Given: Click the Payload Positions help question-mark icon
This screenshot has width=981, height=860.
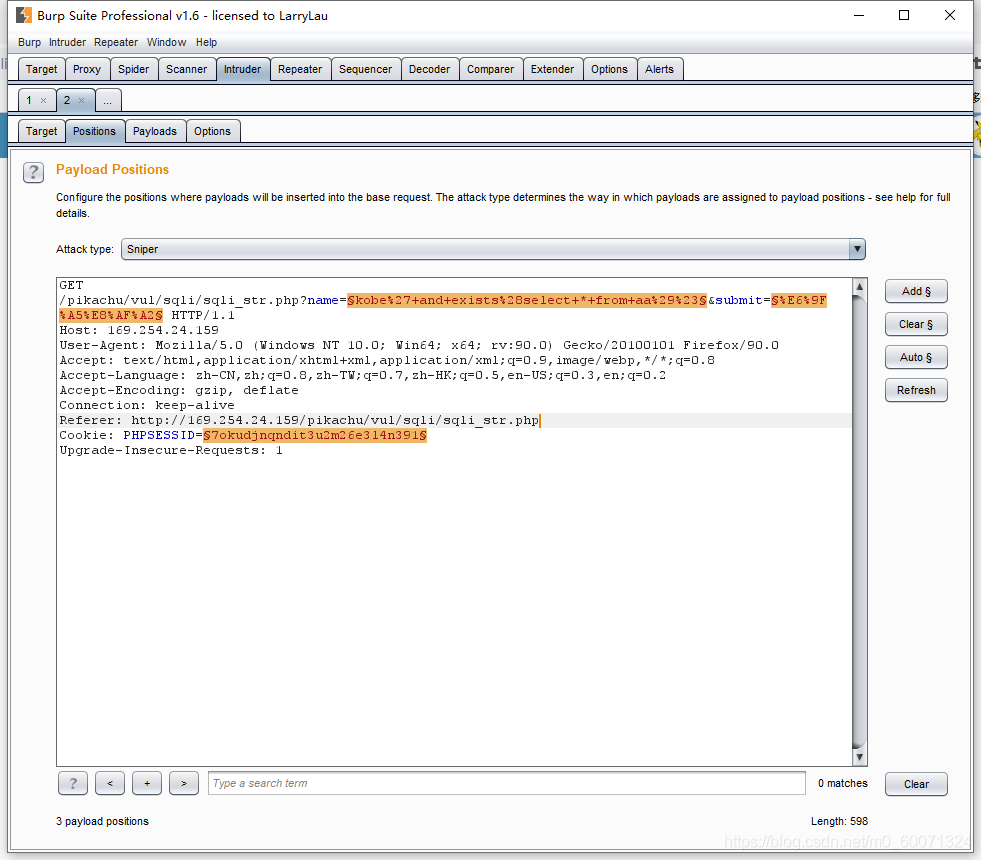Looking at the screenshot, I should 33,172.
